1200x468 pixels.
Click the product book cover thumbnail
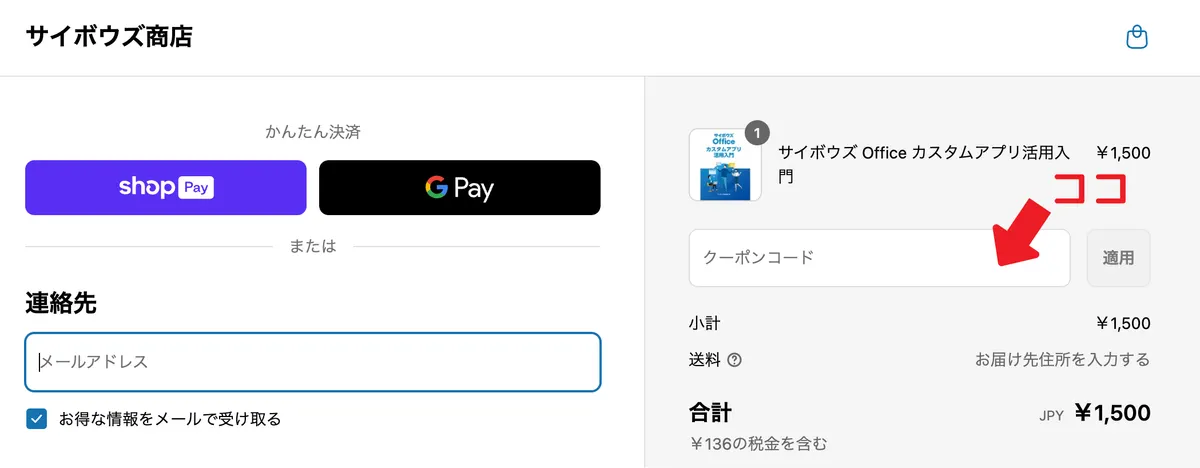(725, 165)
